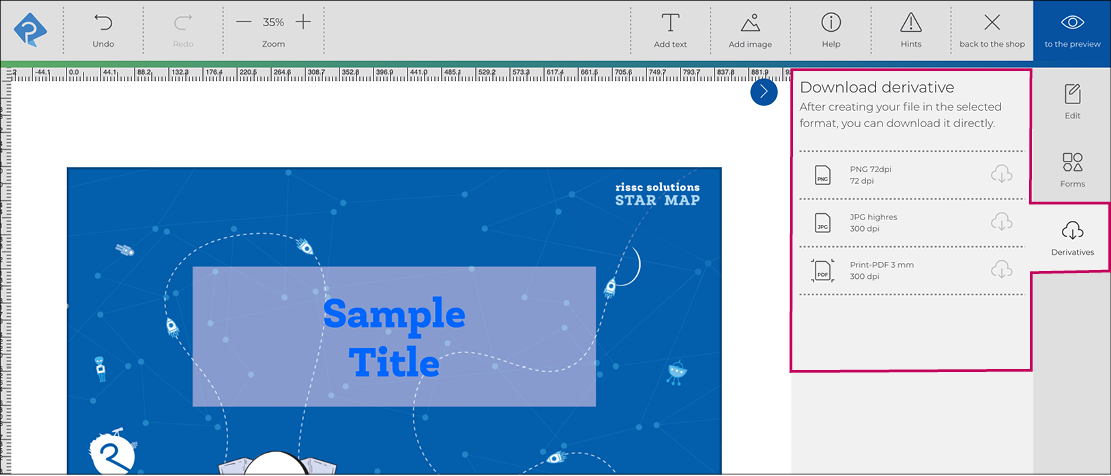Select the Sample Title text box
Viewport: 1111px width, 476px height.
point(394,337)
